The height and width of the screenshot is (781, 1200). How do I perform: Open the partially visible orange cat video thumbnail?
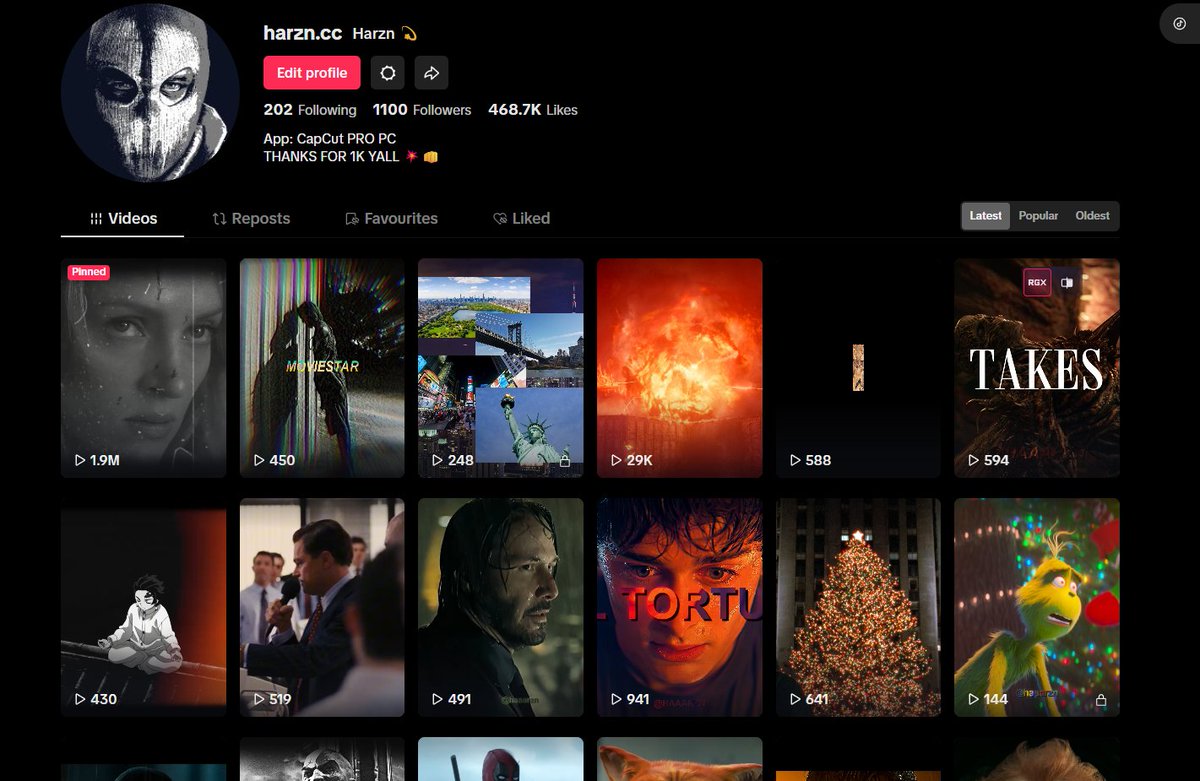tap(680, 759)
